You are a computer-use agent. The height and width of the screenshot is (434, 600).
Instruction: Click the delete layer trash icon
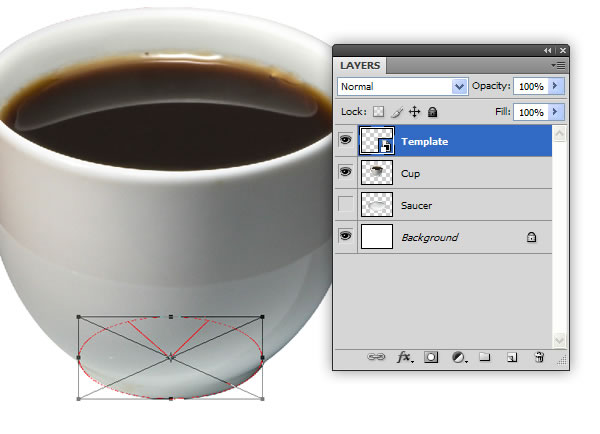[539, 357]
